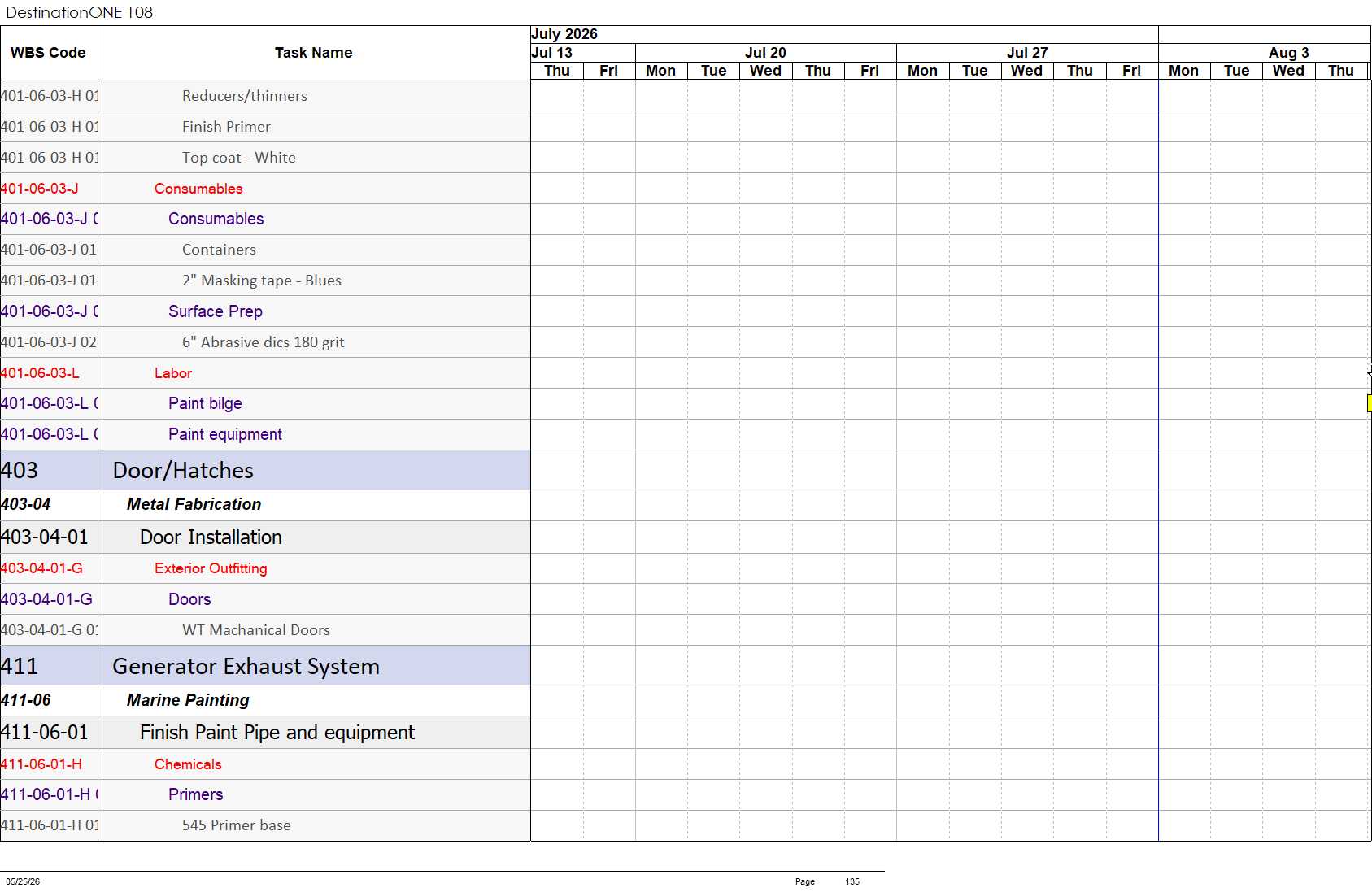Select the Reducers/thinners task row
Image resolution: width=1372 pixels, height=892 pixels.
click(x=245, y=96)
